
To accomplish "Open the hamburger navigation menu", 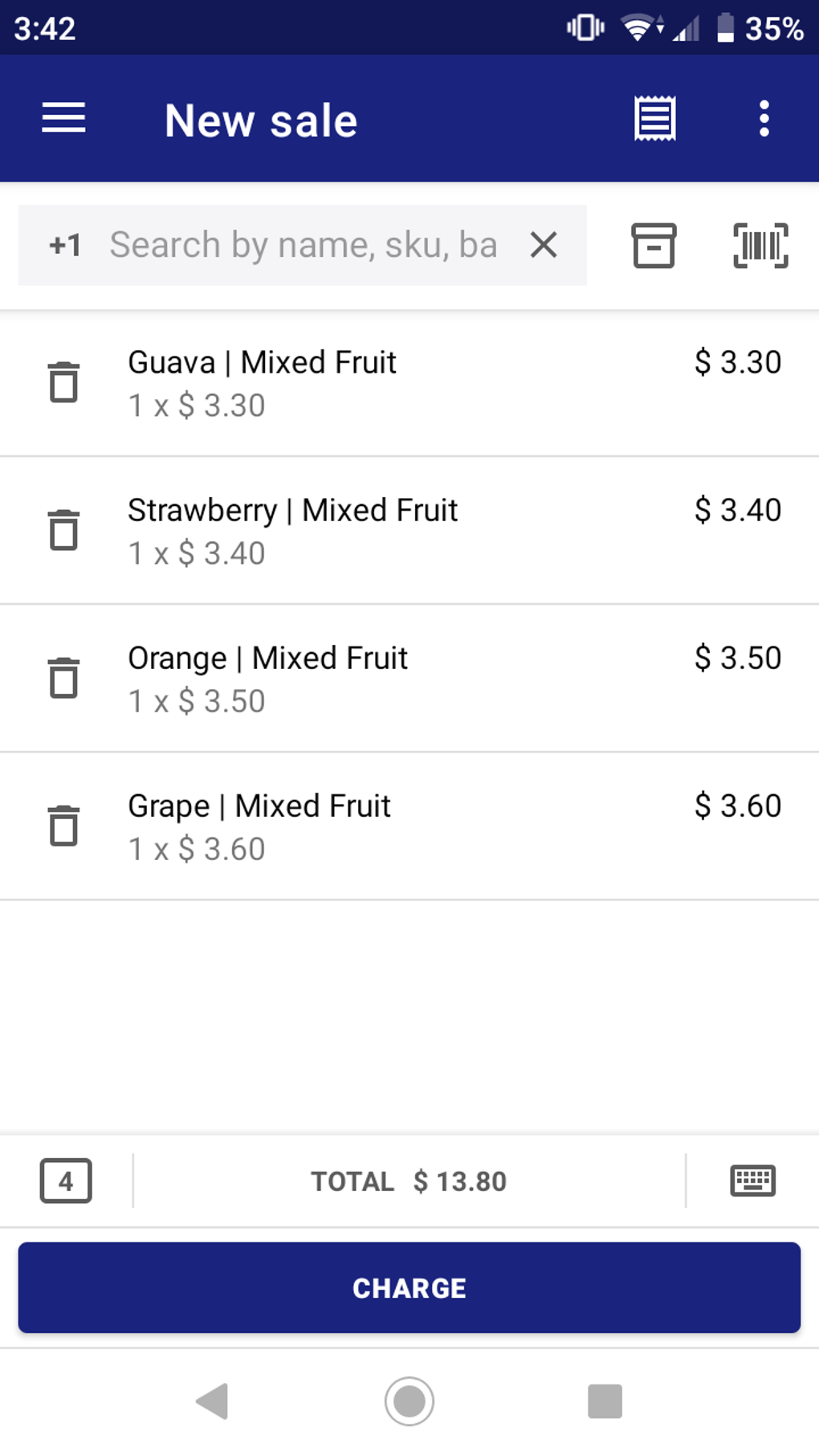I will (x=63, y=119).
